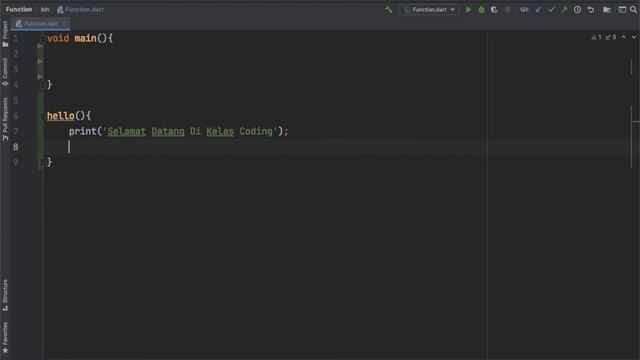
Task: Run with coverage icon in toolbar
Action: tap(494, 9)
